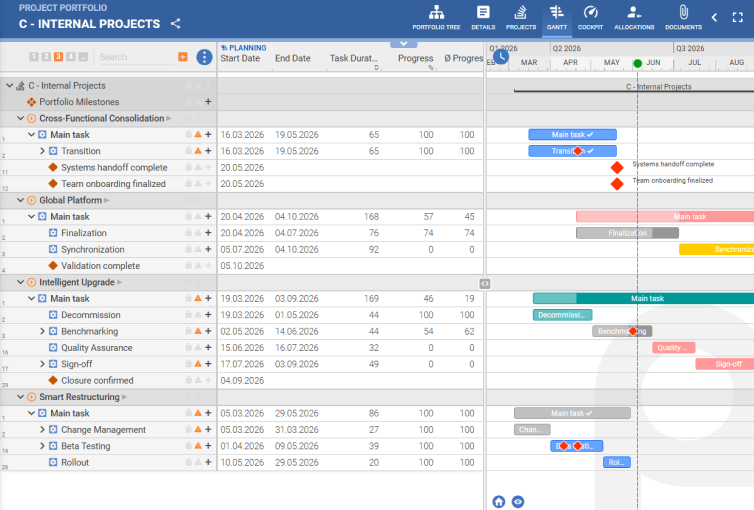This screenshot has height=510, width=754.
Task: Click the lock icon on Decommission row
Action: [x=188, y=314]
